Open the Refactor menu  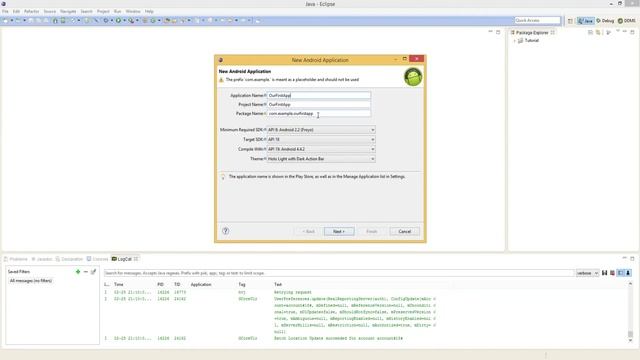pos(31,11)
